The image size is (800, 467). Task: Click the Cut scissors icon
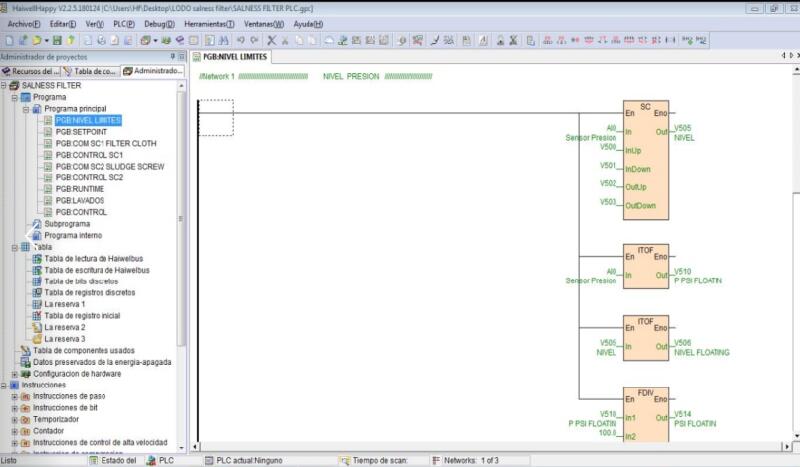point(285,40)
